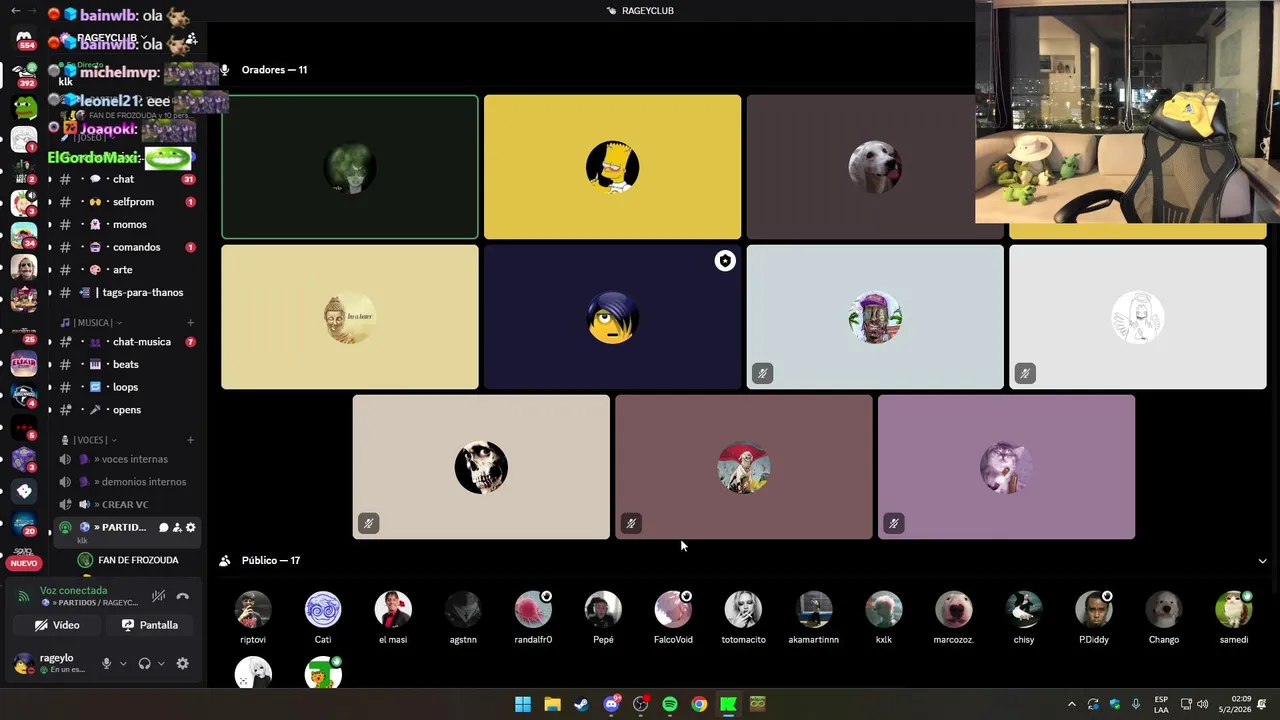Select the Bart Simpson speaker tile
Viewport: 1280px width, 720px height.
pos(612,167)
